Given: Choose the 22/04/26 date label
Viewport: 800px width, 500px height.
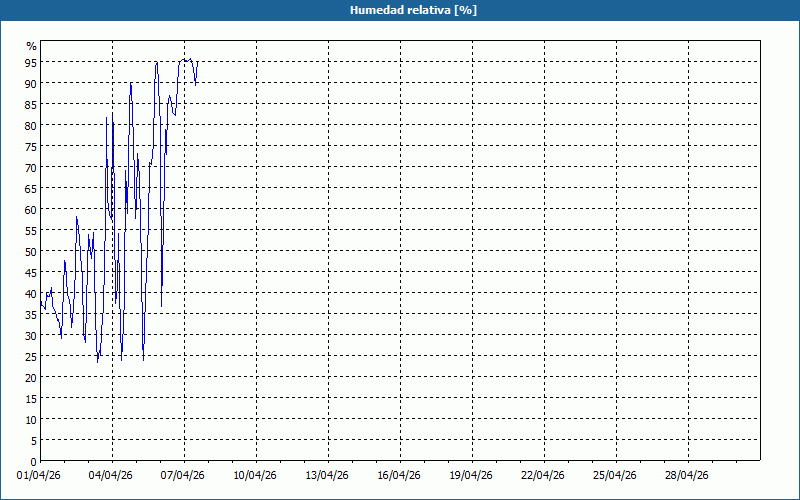Looking at the screenshot, I should 544,475.
